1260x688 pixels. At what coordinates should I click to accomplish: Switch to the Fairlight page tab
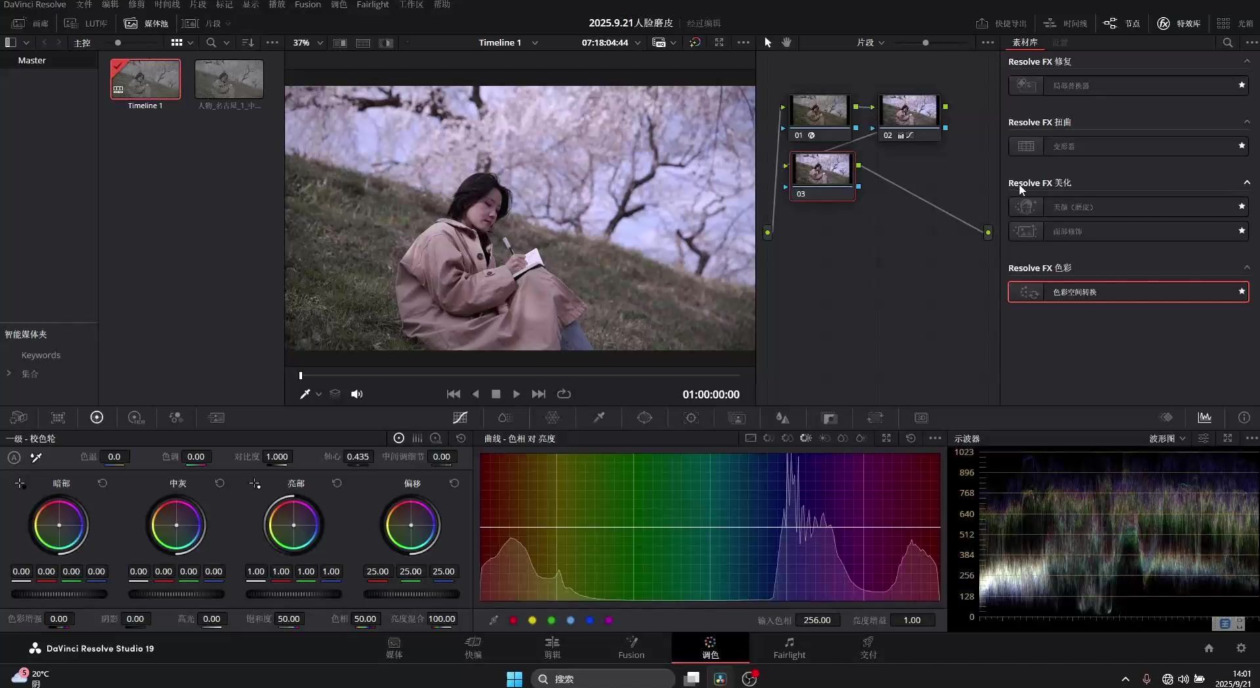coord(789,648)
